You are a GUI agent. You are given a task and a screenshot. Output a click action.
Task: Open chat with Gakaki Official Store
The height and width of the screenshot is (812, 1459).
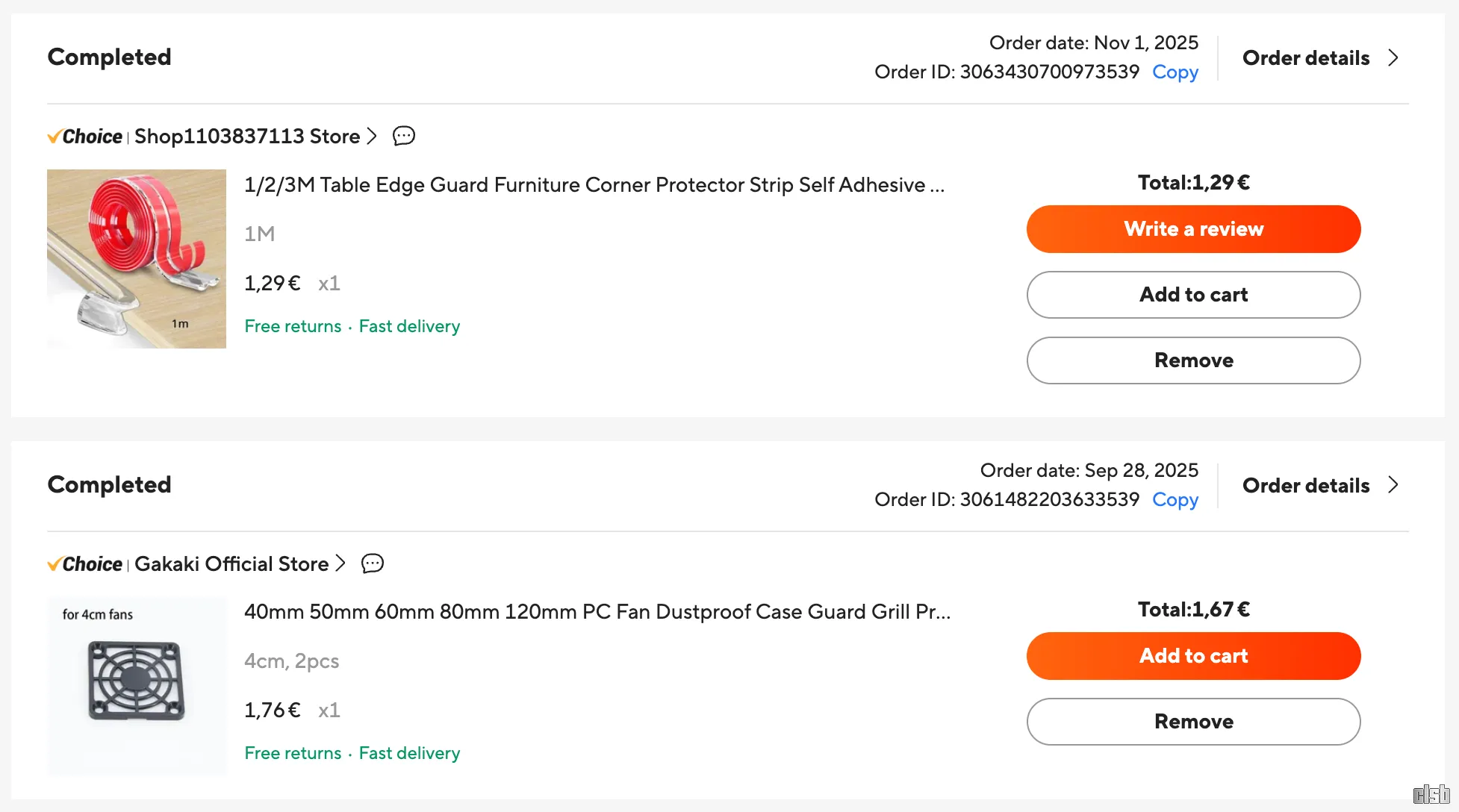[372, 563]
